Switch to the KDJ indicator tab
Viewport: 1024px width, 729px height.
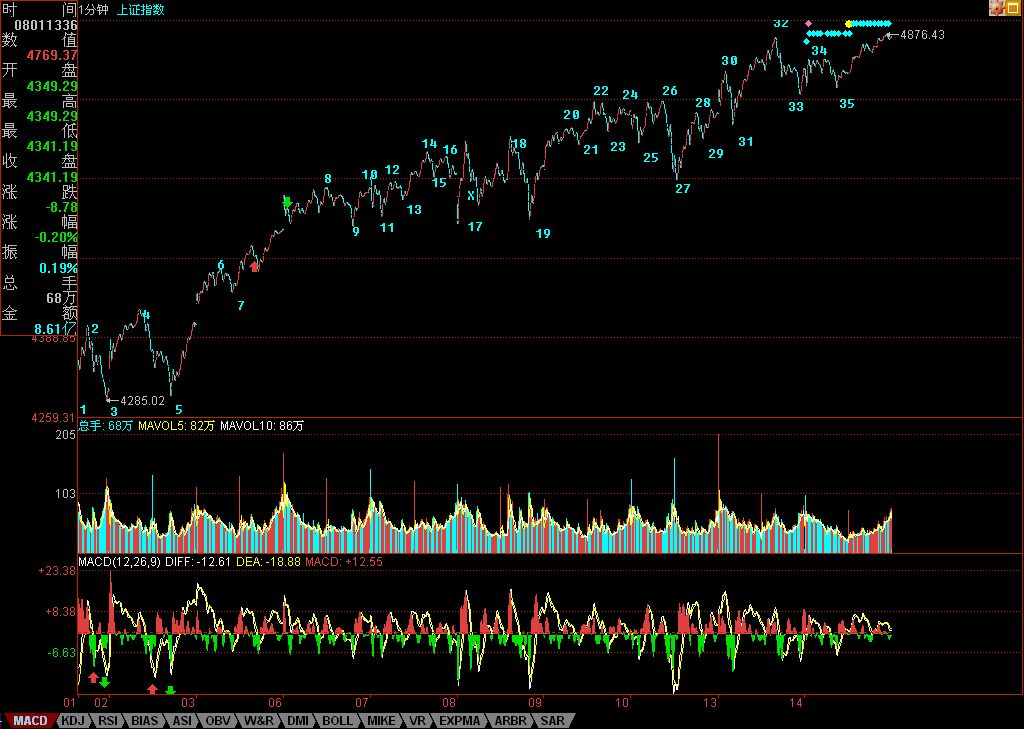tap(73, 720)
